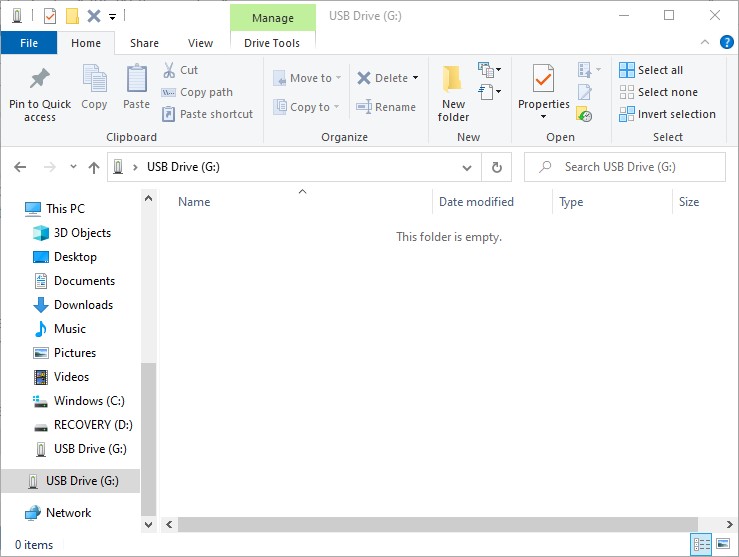Expand the Properties dropdown arrow
Screen dimensions: 739x557
pyautogui.click(x=543, y=116)
